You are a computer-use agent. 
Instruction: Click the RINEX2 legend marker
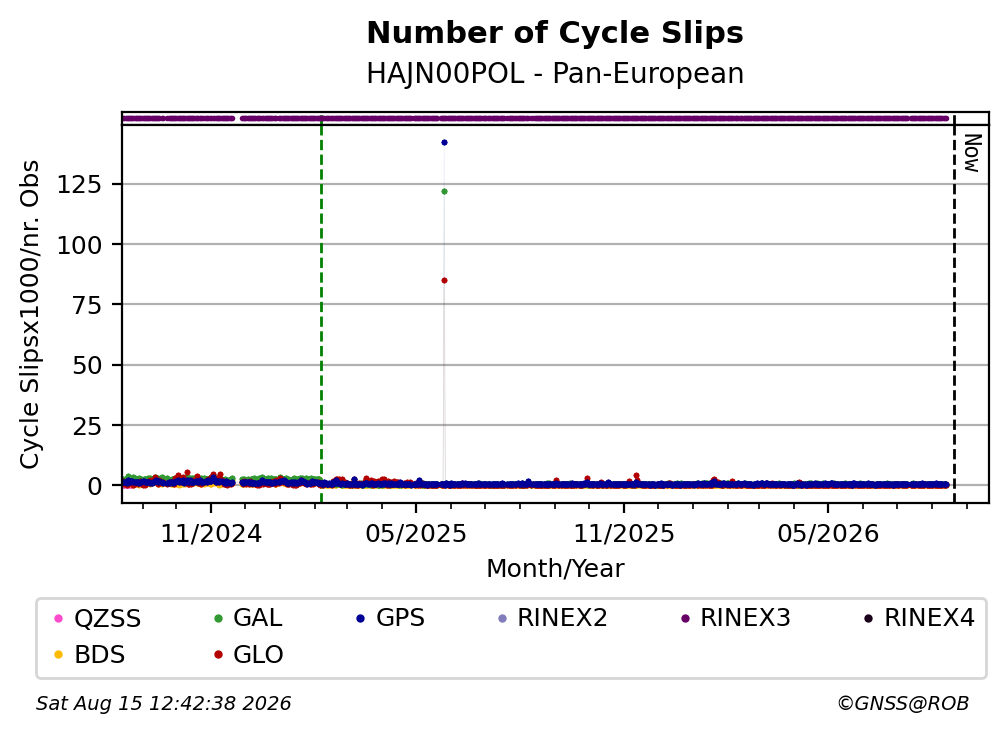[503, 618]
